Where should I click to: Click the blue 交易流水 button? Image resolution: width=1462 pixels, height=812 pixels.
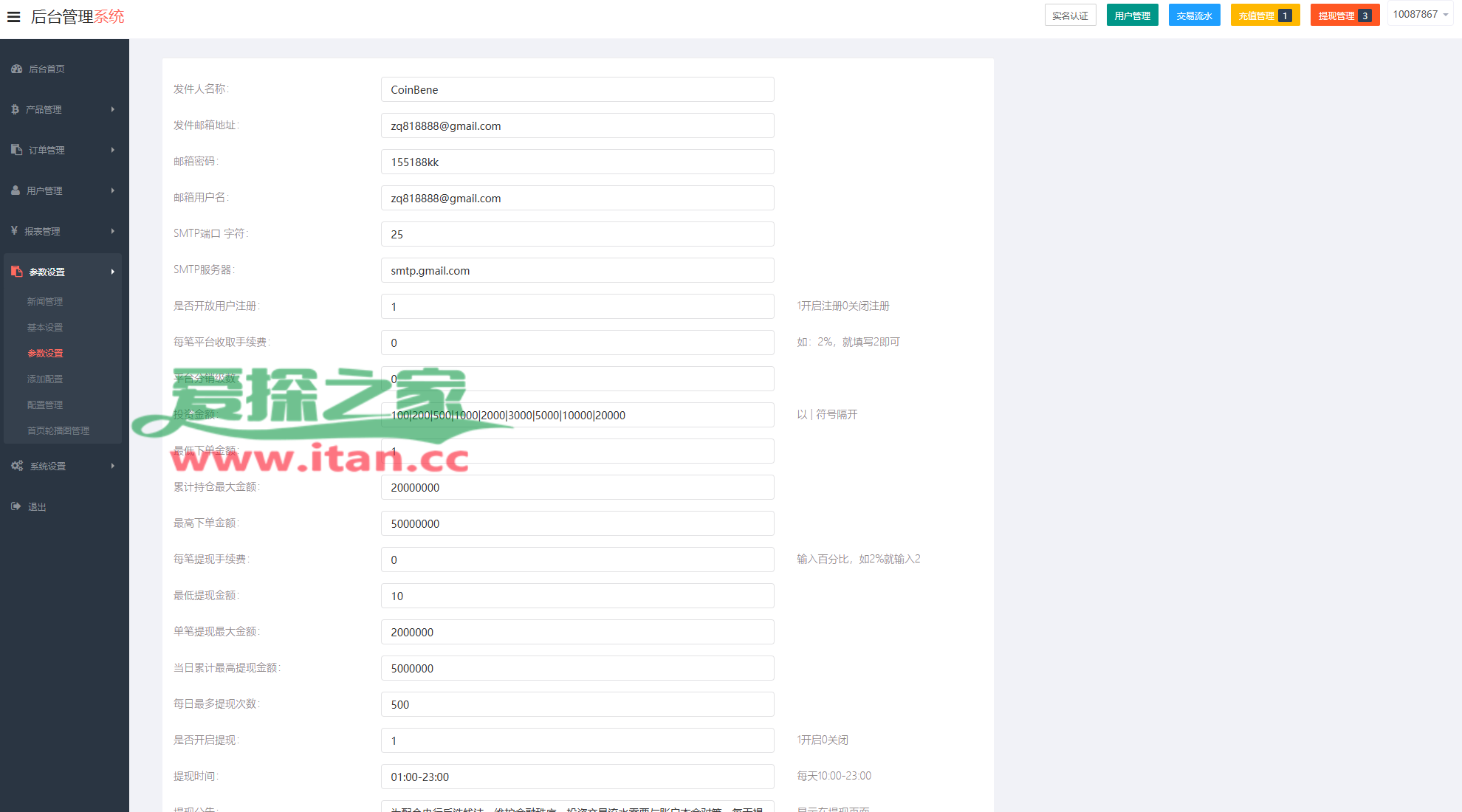(x=1194, y=16)
